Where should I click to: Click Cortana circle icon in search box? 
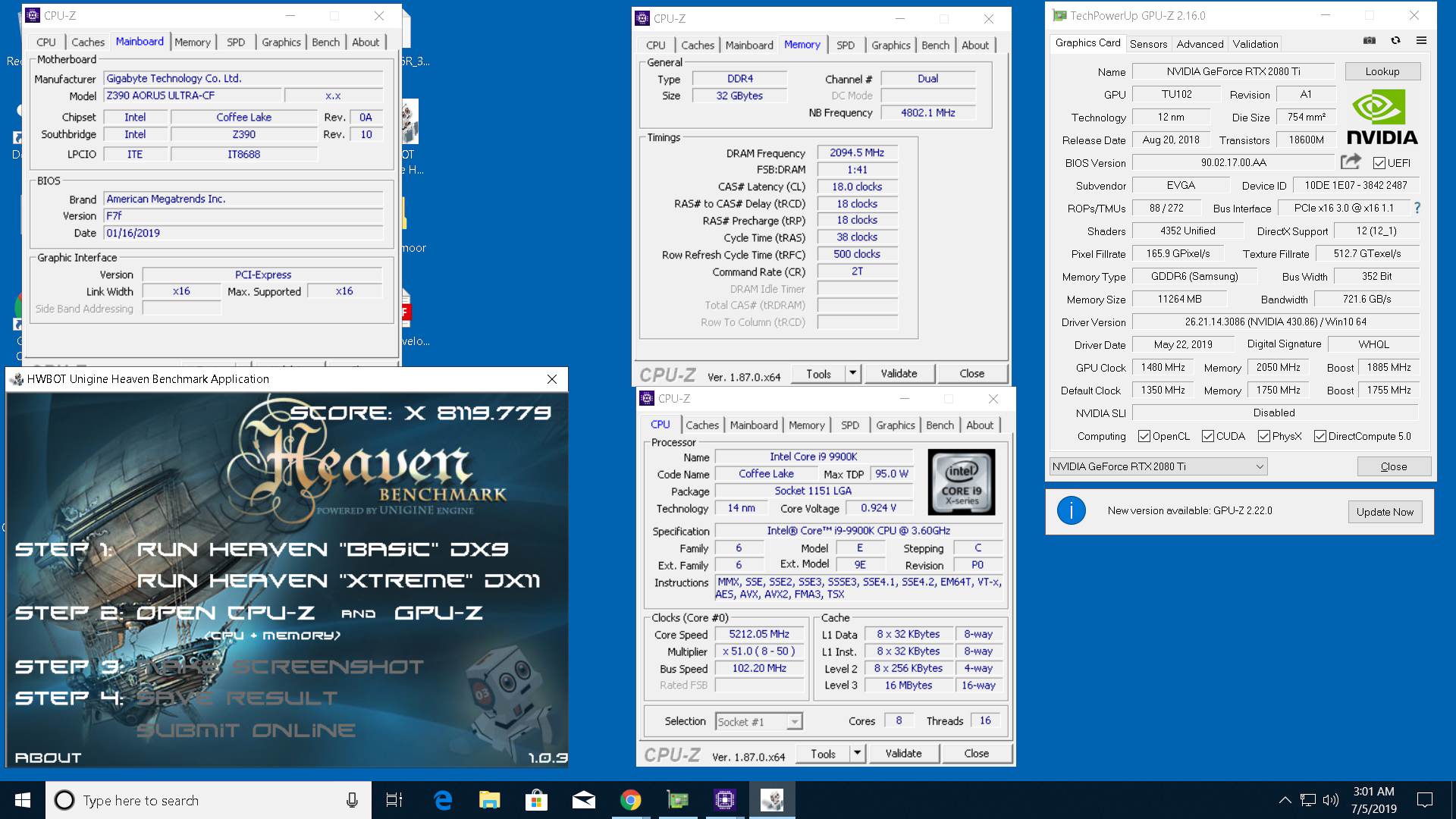coord(64,800)
